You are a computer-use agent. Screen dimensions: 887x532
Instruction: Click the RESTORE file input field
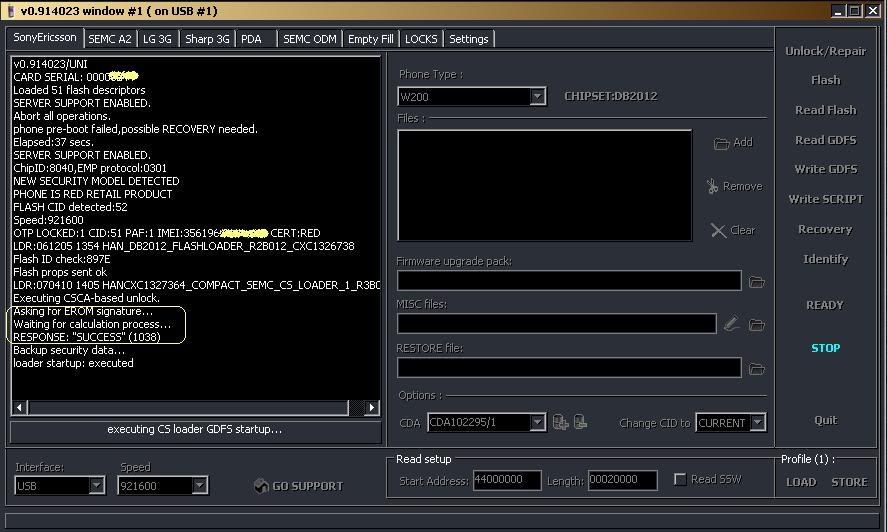tap(569, 368)
